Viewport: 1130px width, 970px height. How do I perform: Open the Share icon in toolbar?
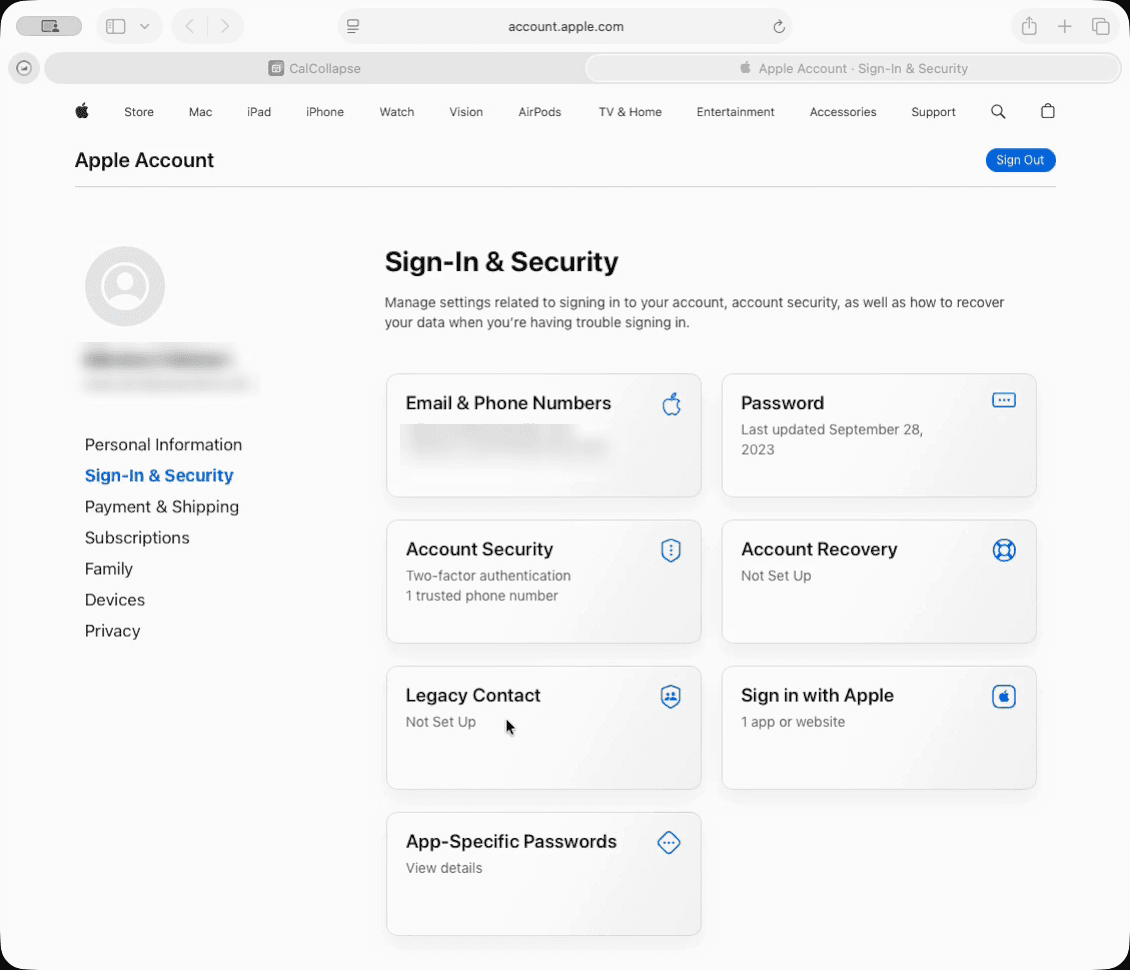1029,26
